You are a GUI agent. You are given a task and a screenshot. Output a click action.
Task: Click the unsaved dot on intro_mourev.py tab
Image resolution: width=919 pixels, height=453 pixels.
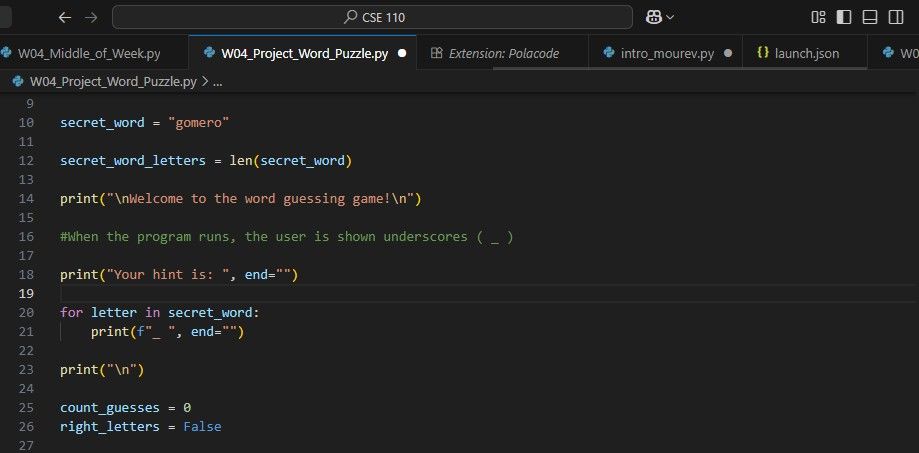tap(727, 53)
